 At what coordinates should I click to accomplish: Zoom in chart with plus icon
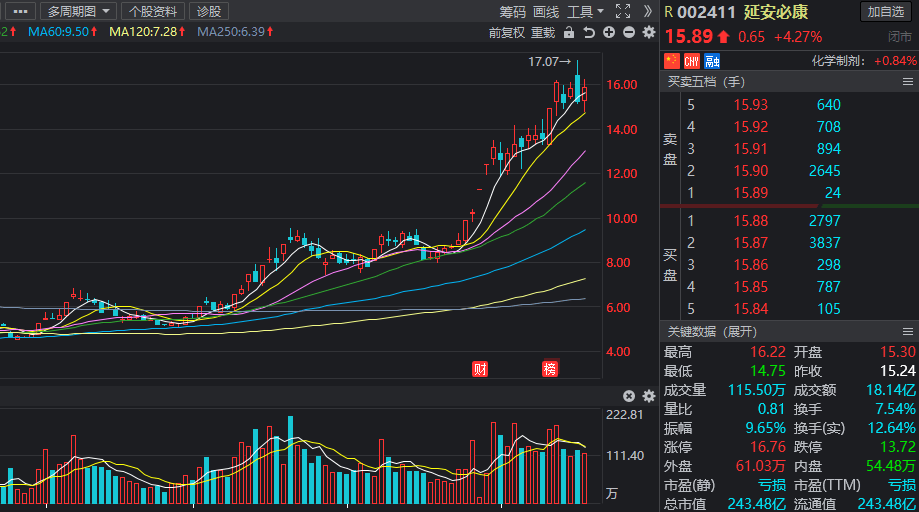pos(609,32)
